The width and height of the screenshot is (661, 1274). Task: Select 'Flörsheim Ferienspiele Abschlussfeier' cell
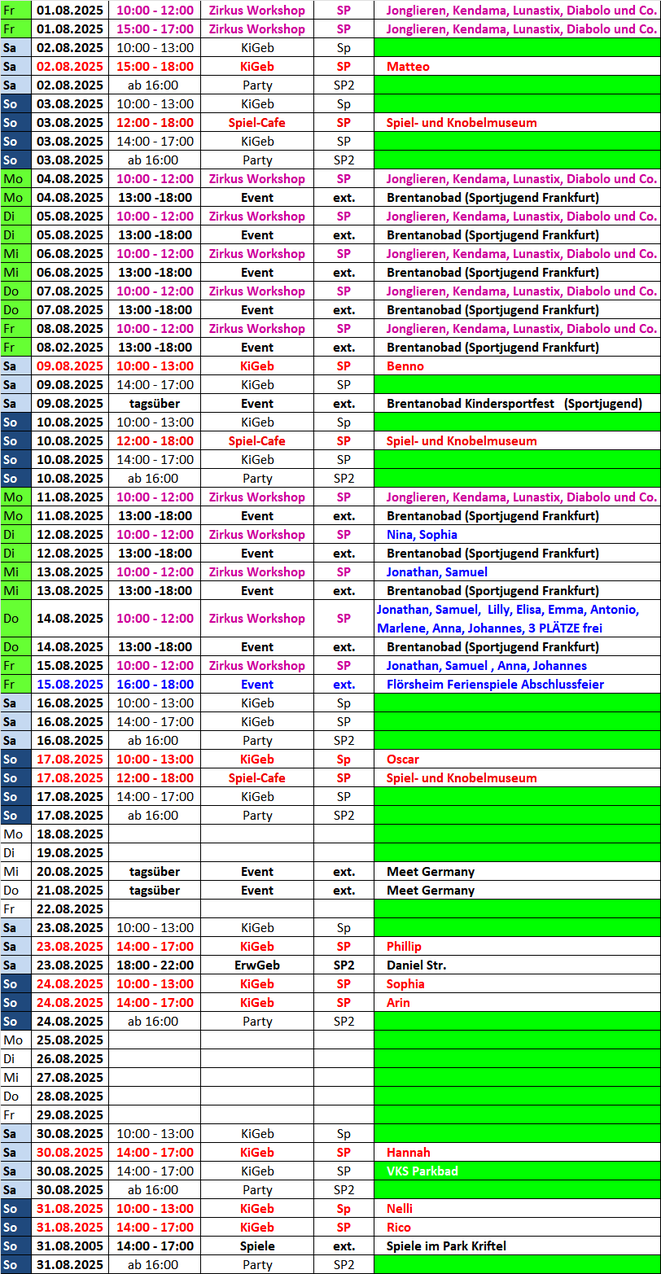coord(517,684)
